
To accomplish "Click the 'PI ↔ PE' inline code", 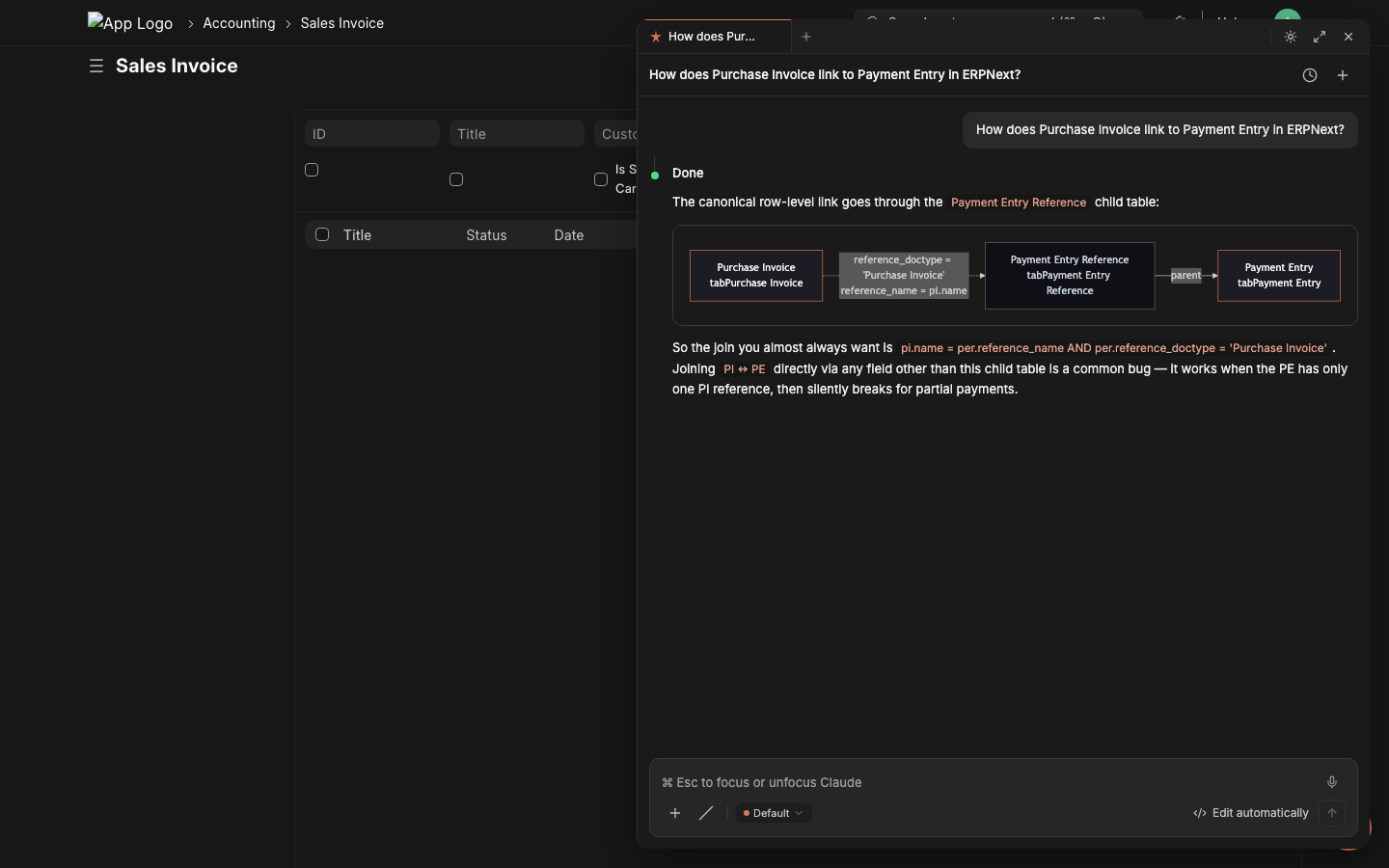I will (745, 369).
